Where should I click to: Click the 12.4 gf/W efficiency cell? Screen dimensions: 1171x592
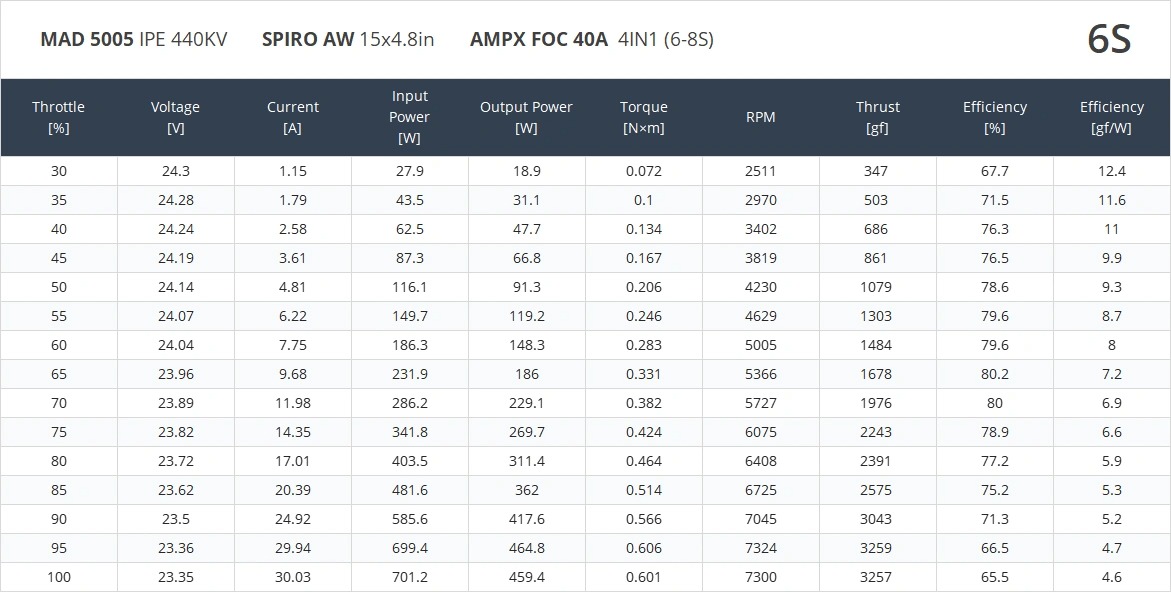1111,171
